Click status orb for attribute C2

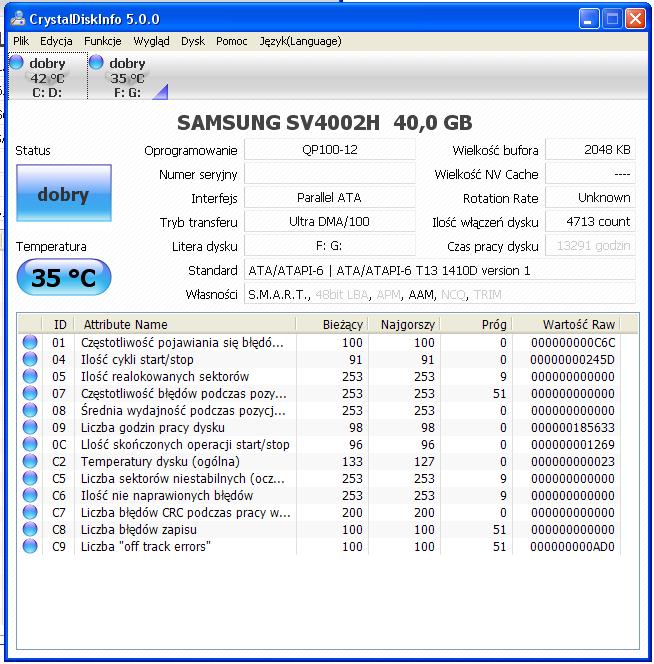[30, 461]
